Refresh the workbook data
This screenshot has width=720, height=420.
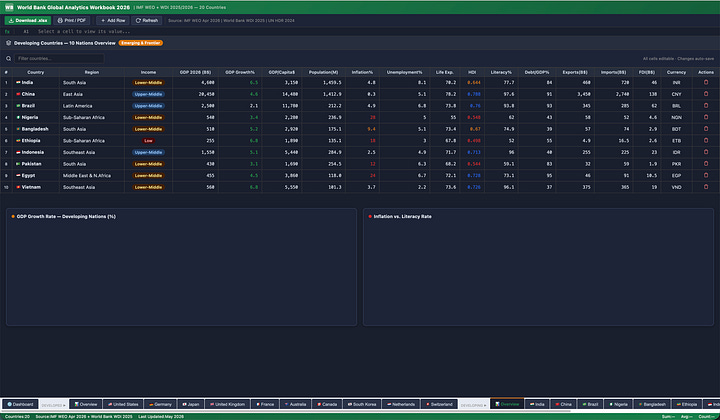(146, 20)
